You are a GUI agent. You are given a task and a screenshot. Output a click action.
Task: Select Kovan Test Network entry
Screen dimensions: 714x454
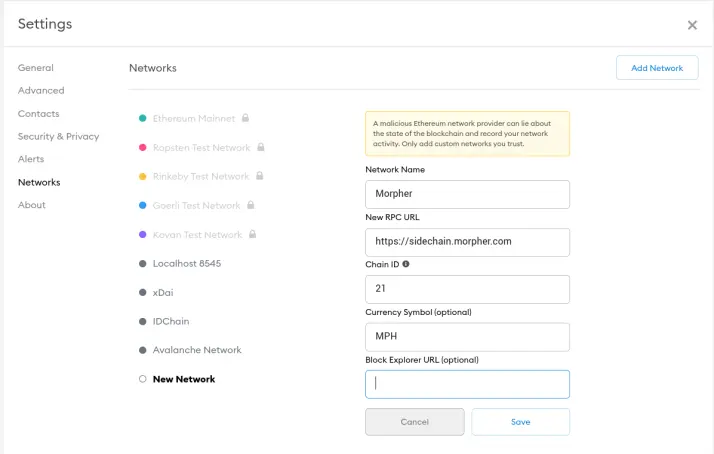(197, 235)
